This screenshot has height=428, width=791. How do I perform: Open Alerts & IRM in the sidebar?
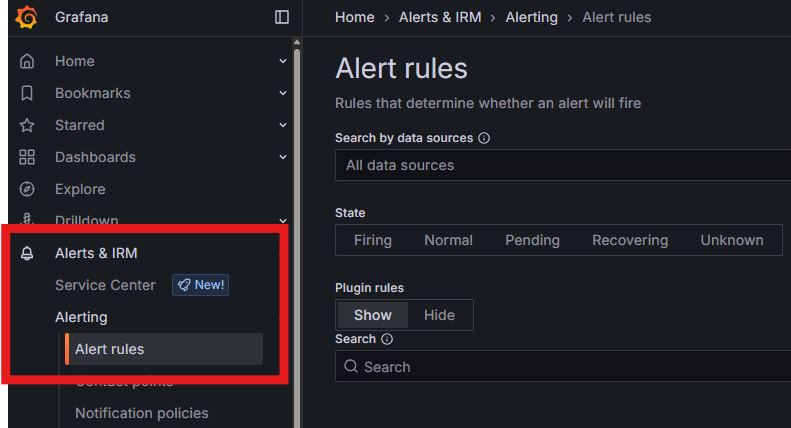pyautogui.click(x=96, y=253)
